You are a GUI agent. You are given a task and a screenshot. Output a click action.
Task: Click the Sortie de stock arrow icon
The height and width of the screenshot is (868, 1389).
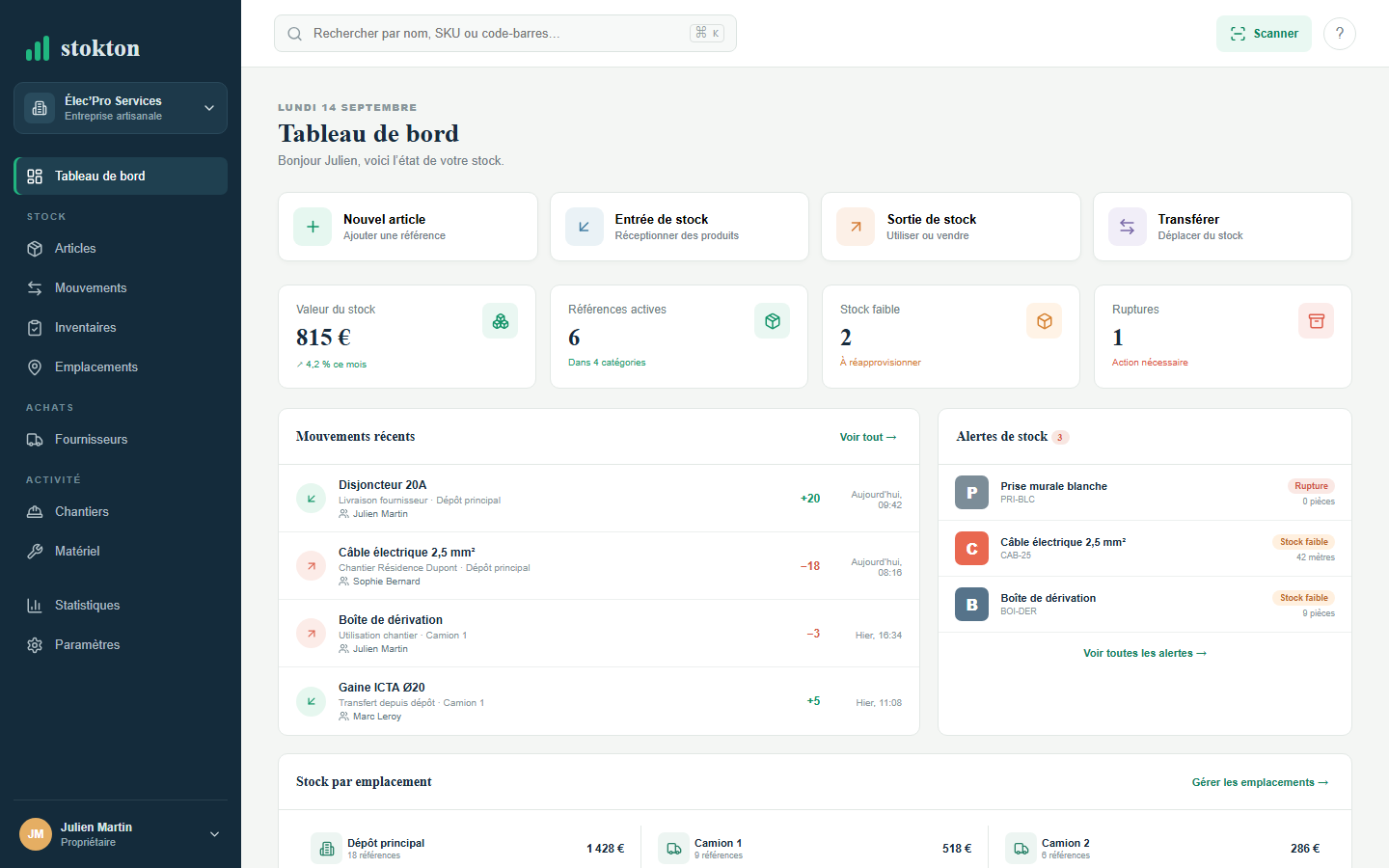856,227
